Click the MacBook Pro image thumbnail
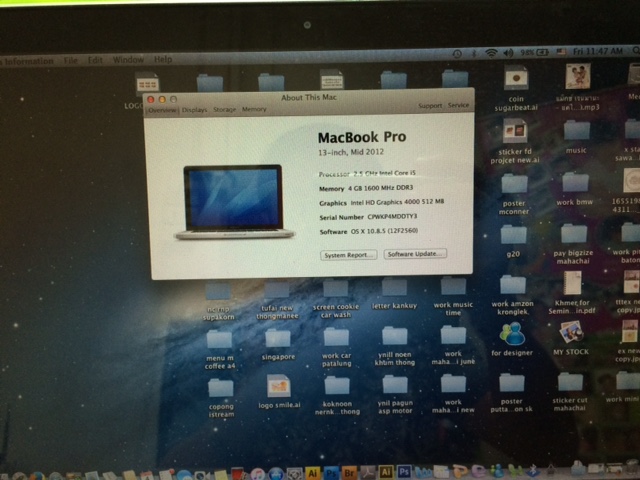 click(x=232, y=202)
